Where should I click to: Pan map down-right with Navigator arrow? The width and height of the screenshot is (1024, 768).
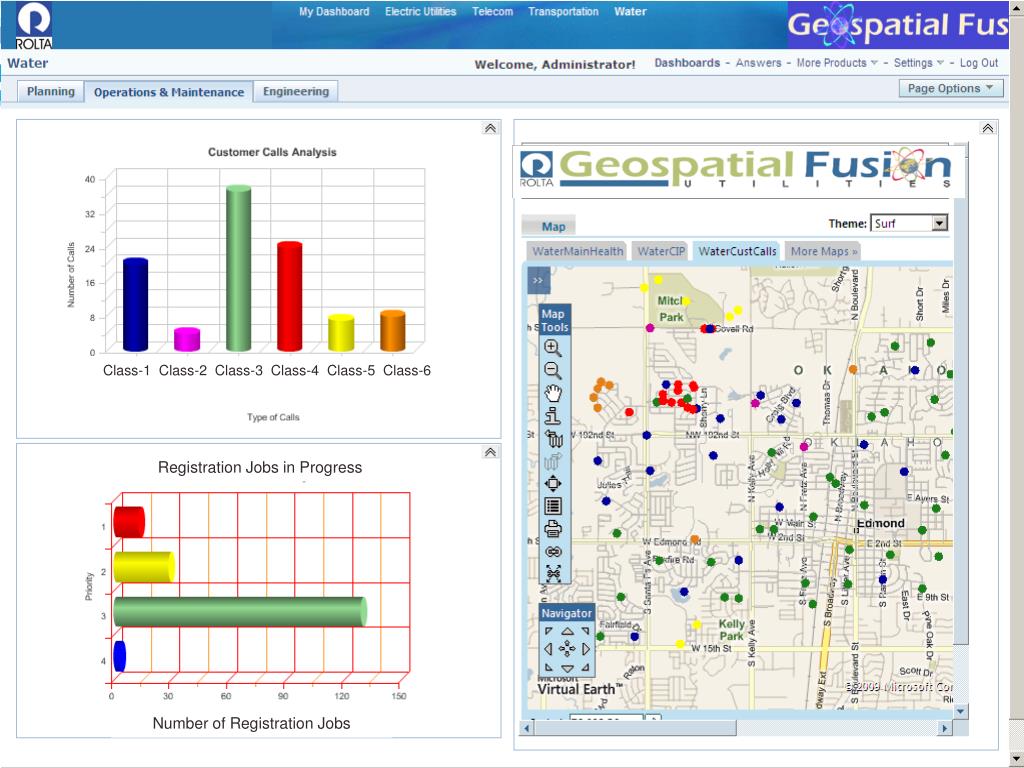[x=586, y=667]
